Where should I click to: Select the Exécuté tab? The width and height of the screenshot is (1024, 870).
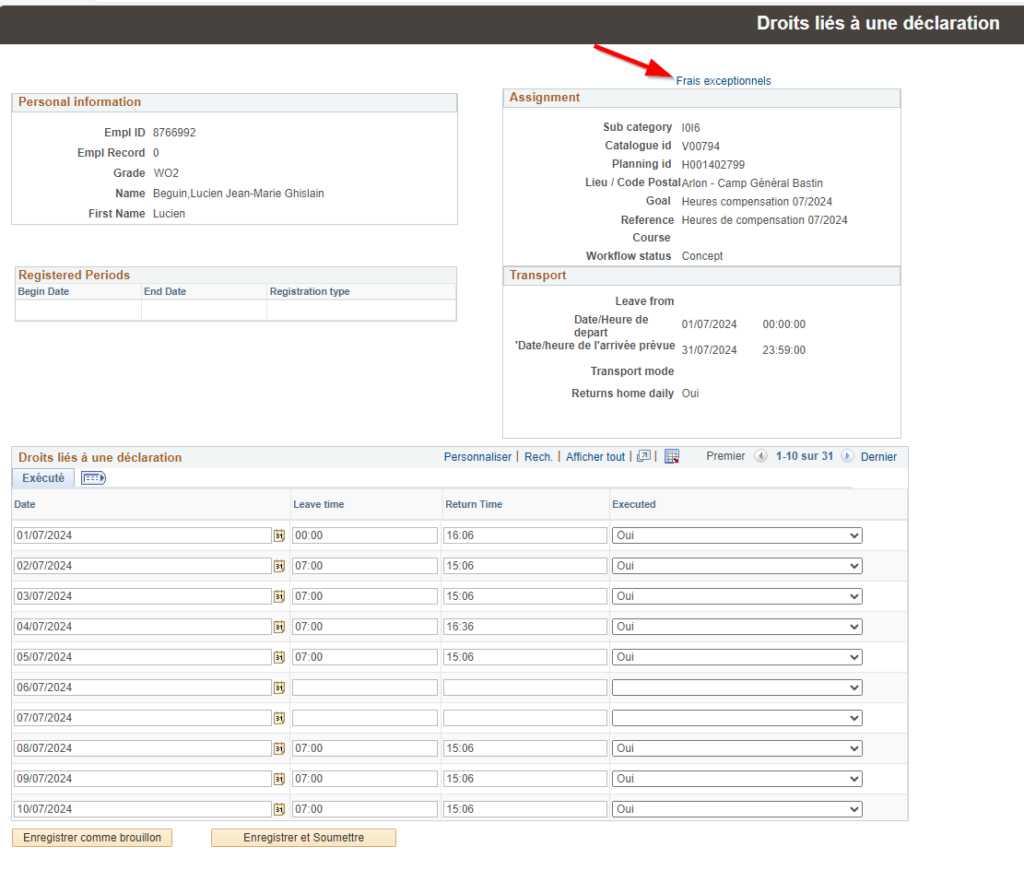click(x=43, y=478)
